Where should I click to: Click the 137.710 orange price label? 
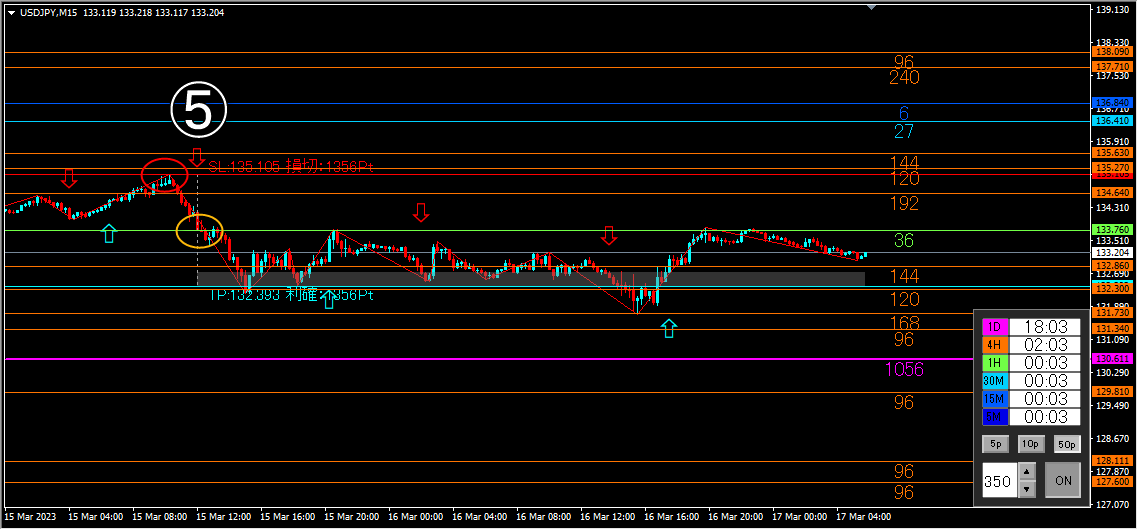[1113, 67]
